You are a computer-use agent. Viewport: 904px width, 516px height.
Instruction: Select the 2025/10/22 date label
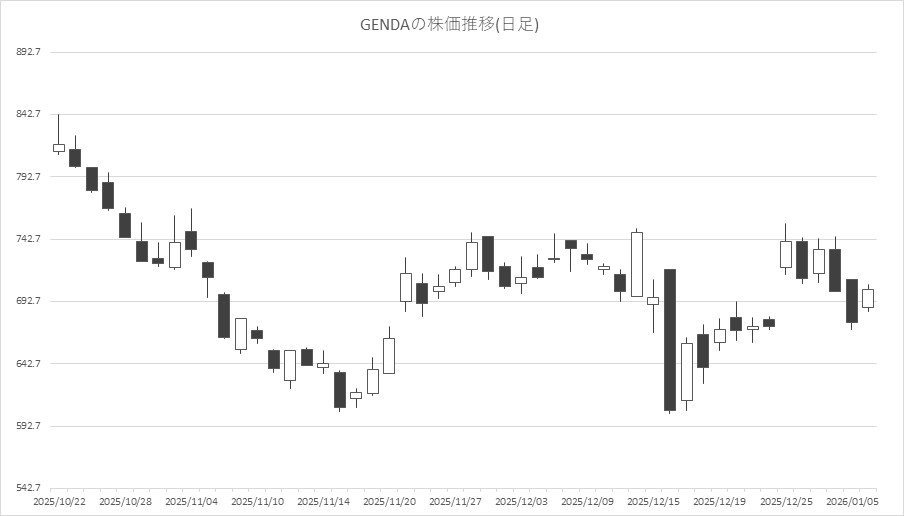[x=59, y=501]
